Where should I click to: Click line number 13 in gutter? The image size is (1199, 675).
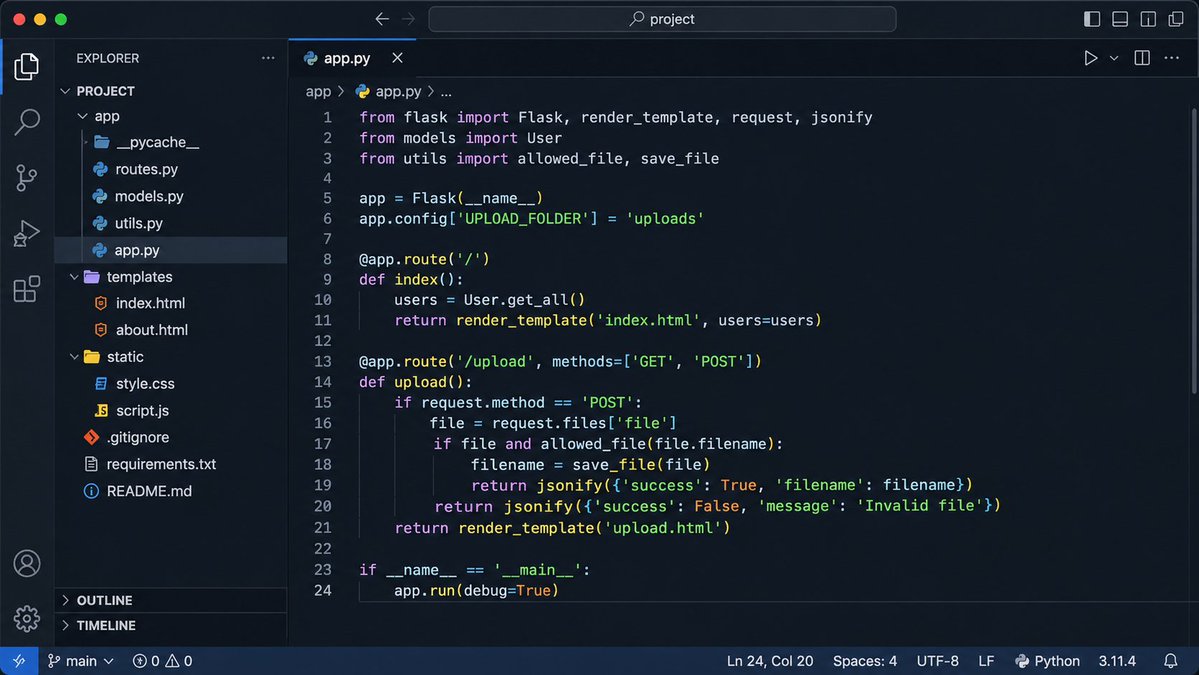[323, 362]
